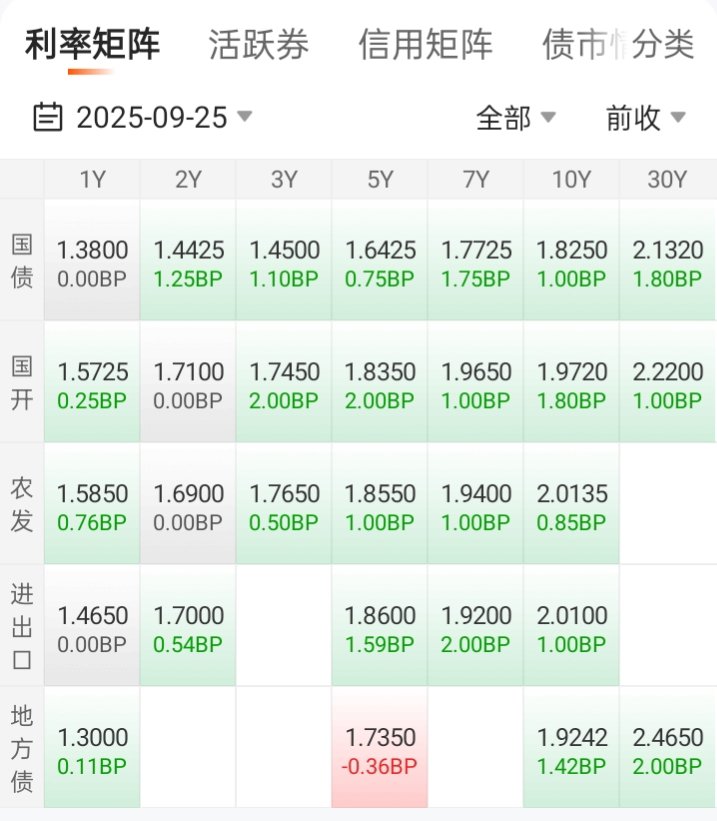
Task: Select the 利率矩阵 tab
Action: point(92,44)
